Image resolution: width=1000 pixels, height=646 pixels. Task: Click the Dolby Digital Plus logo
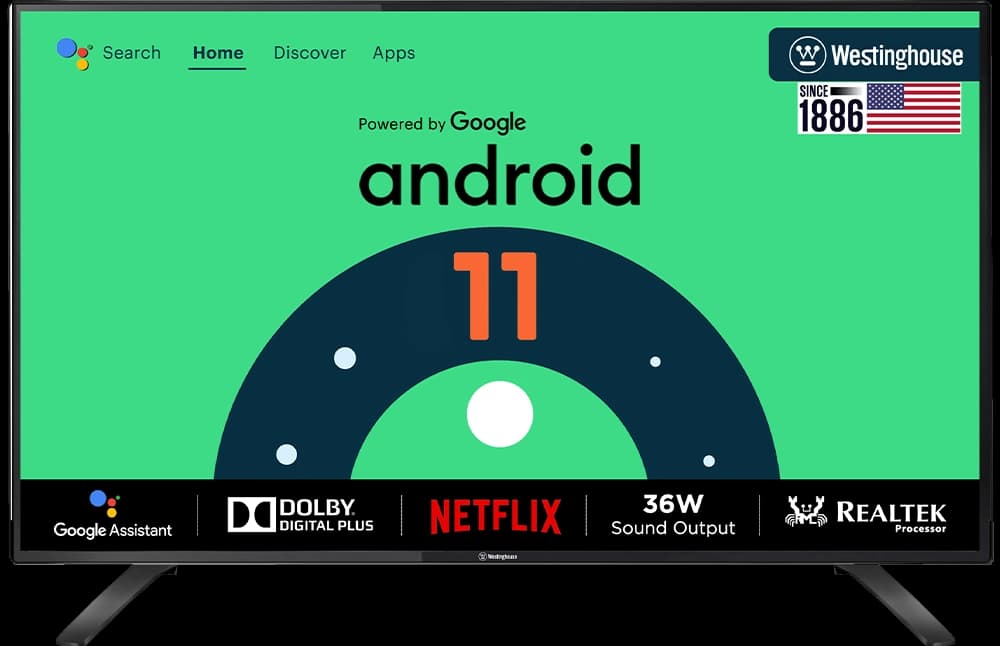(x=300, y=515)
